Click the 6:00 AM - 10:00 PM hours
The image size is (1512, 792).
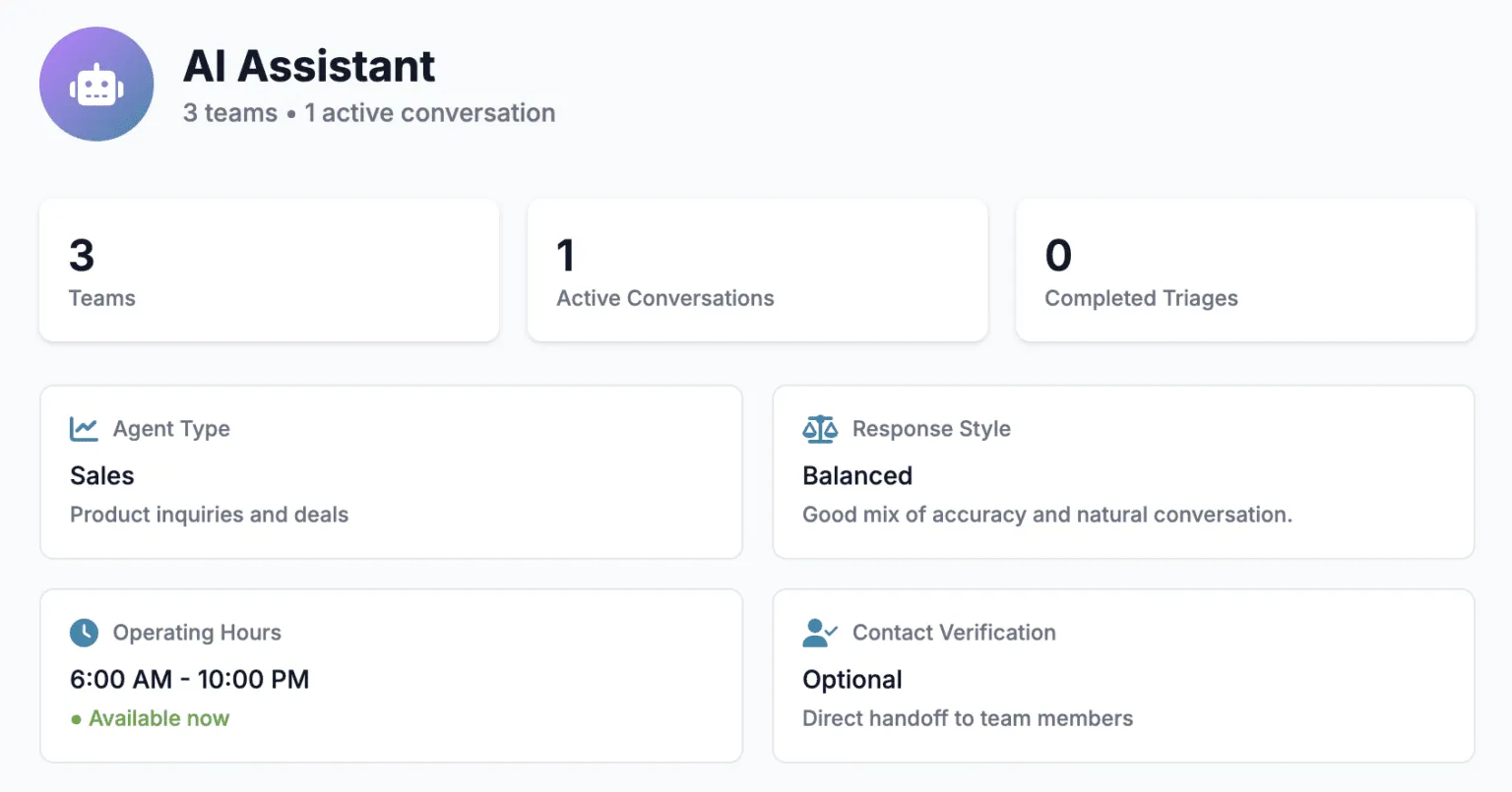click(x=190, y=680)
